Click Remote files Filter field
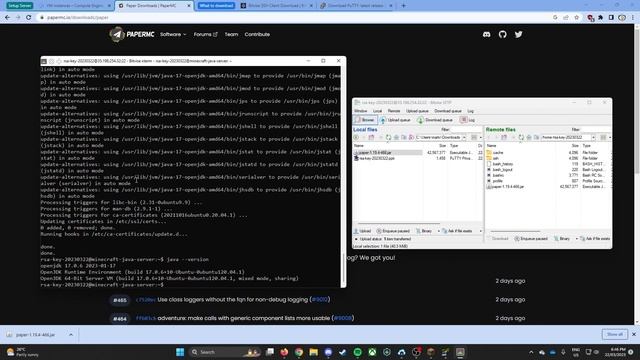The height and width of the screenshot is (360, 640). [x=596, y=129]
